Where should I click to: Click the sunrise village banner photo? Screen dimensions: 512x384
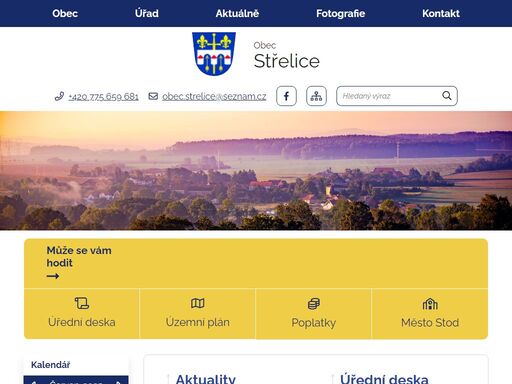click(x=256, y=170)
